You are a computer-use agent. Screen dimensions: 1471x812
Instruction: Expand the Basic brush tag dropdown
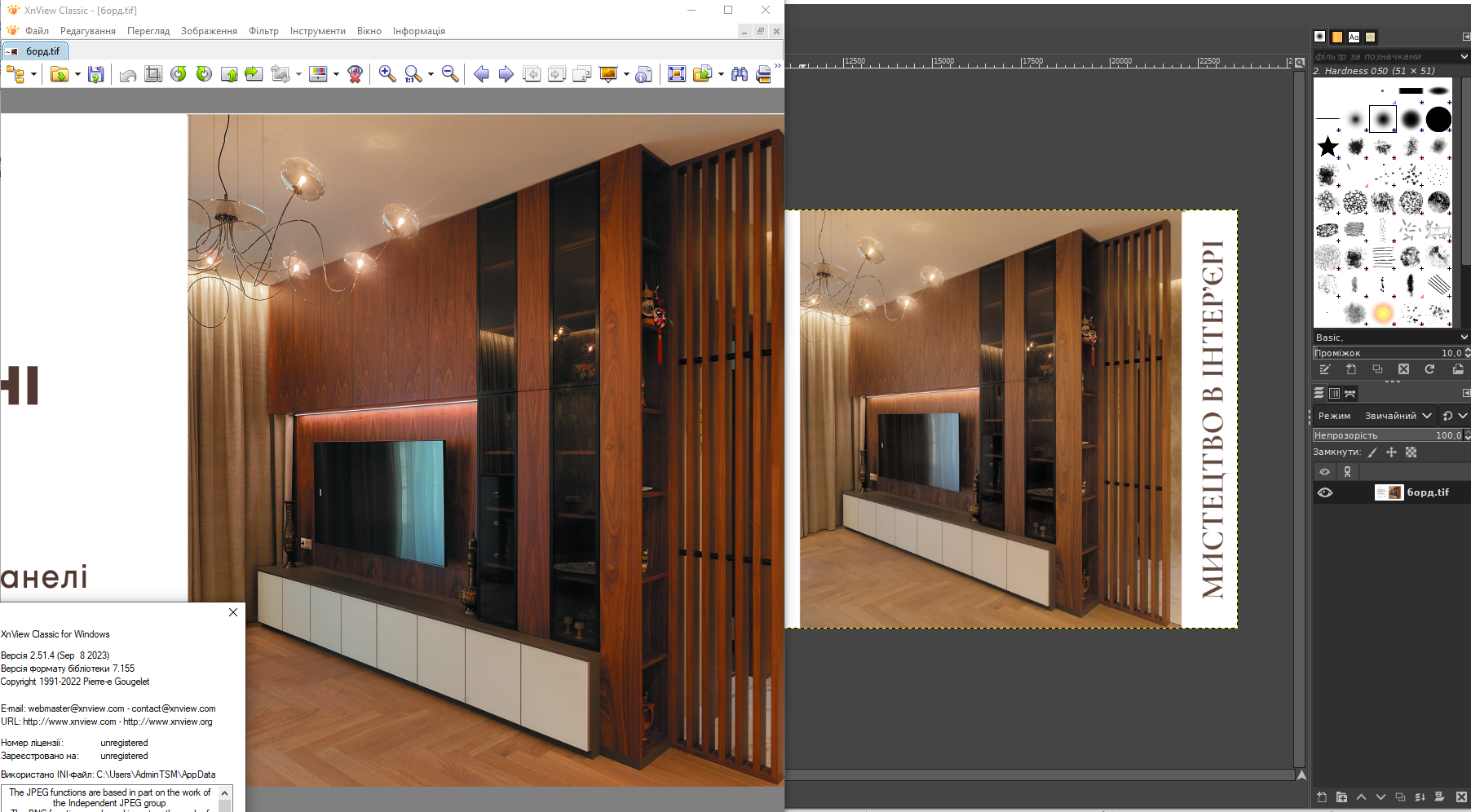tap(1464, 338)
